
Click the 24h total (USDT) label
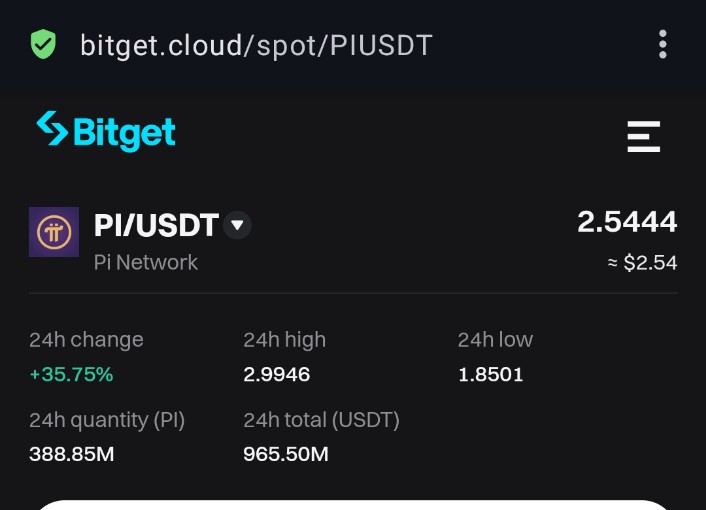pyautogui.click(x=321, y=420)
